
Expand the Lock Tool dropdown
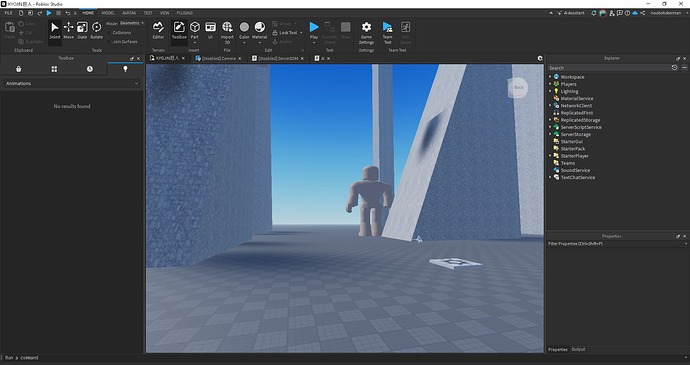tap(301, 33)
